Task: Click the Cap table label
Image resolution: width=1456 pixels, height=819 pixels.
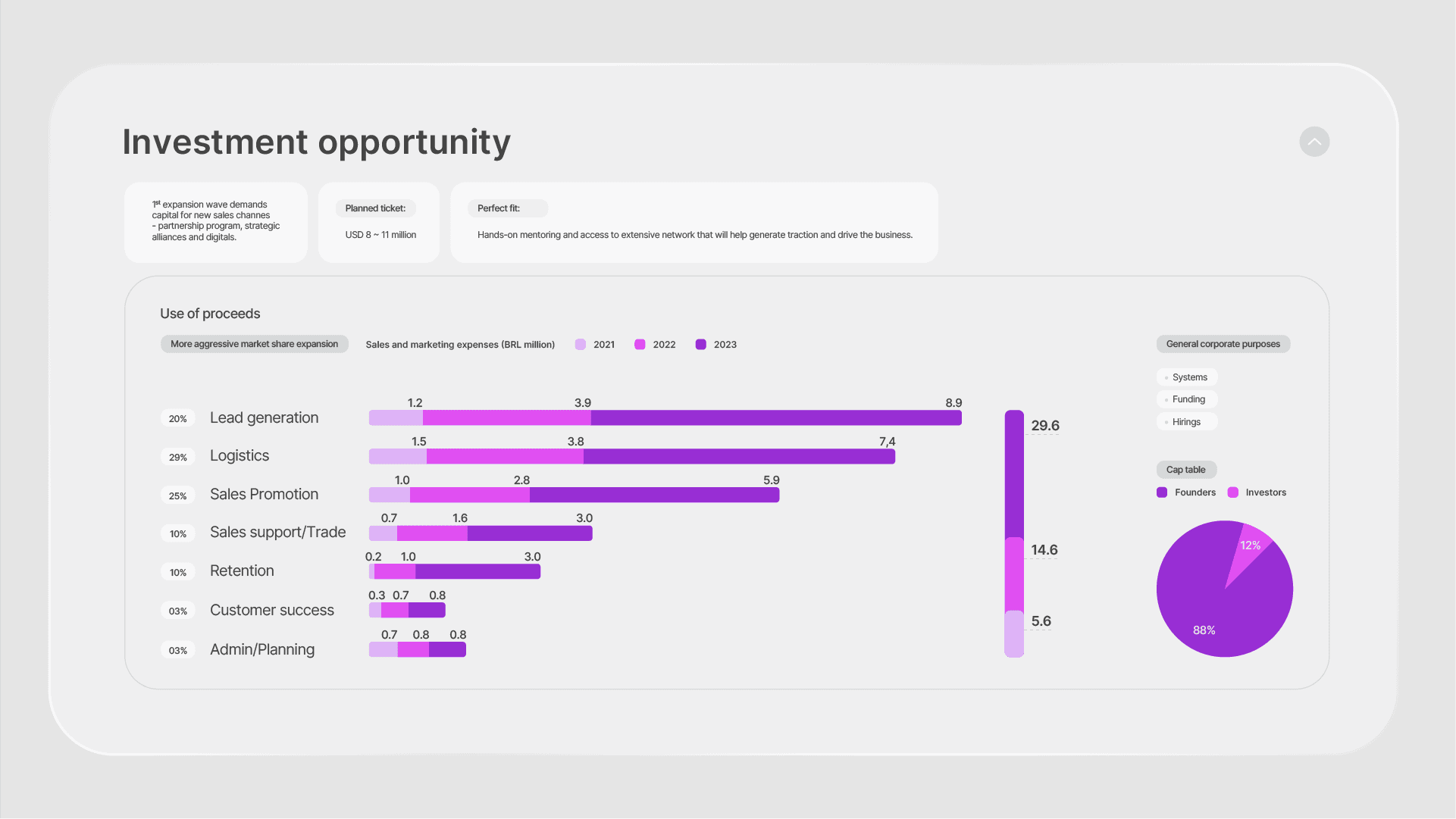Action: pos(1187,470)
